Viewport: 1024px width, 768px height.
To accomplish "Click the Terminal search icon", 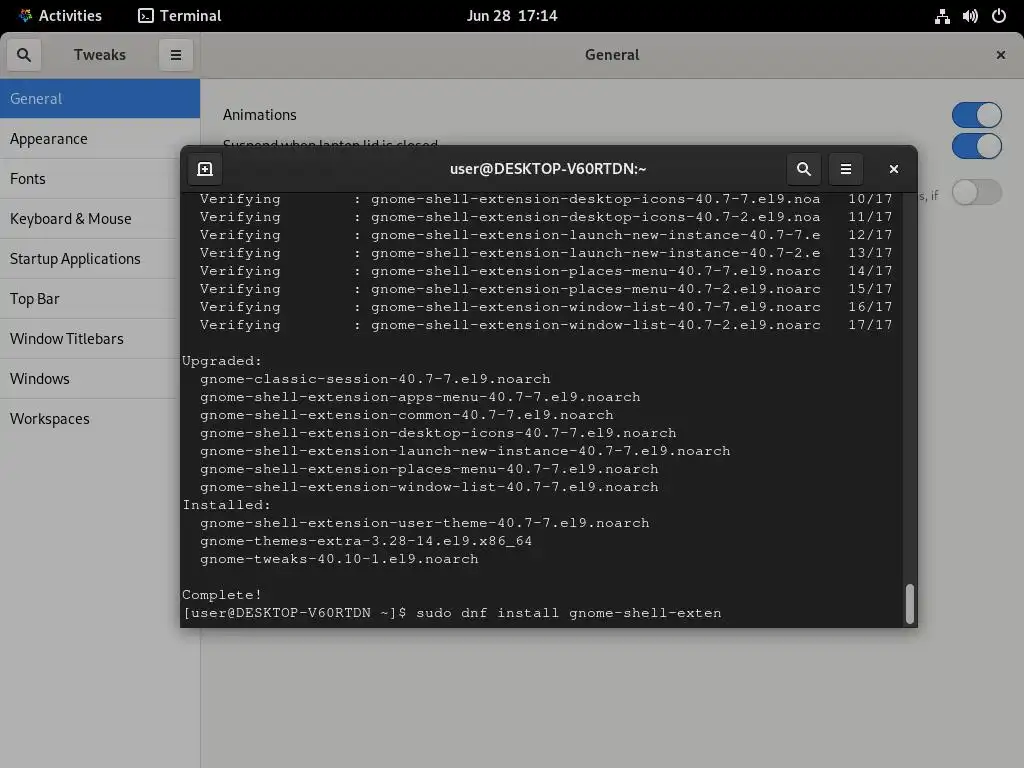I will click(804, 169).
